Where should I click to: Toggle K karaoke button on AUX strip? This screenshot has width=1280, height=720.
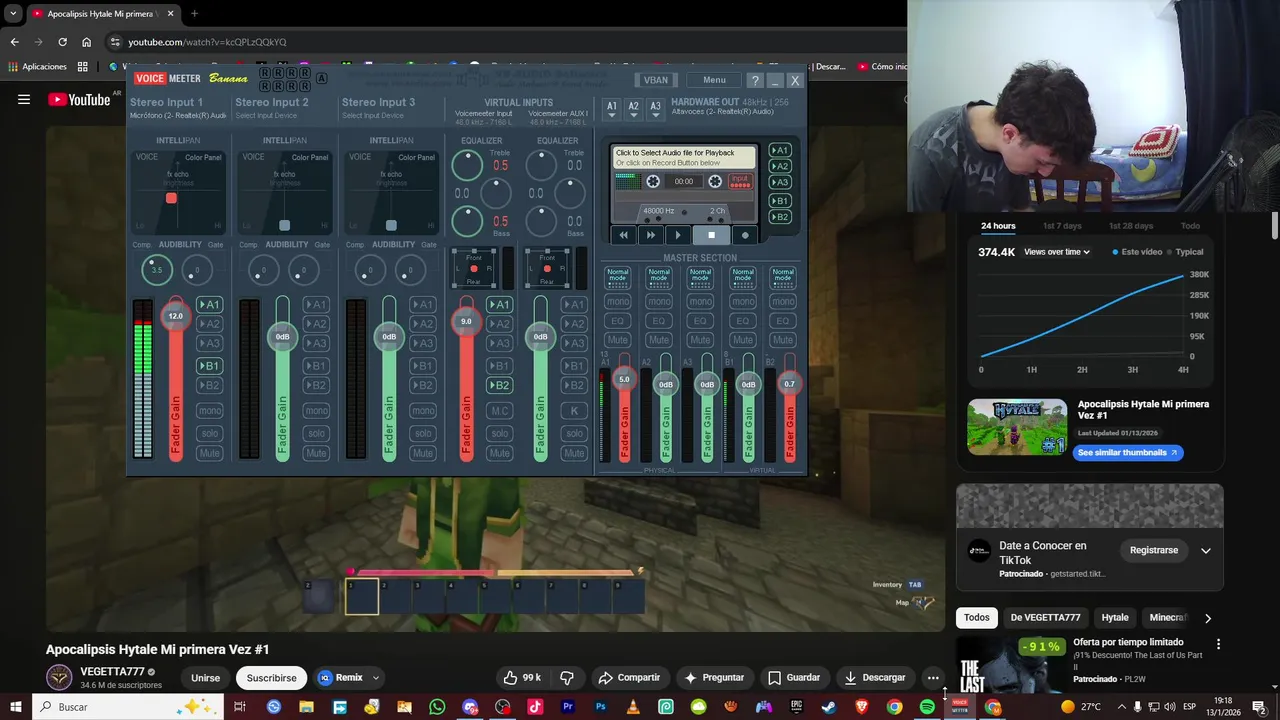[x=574, y=411]
